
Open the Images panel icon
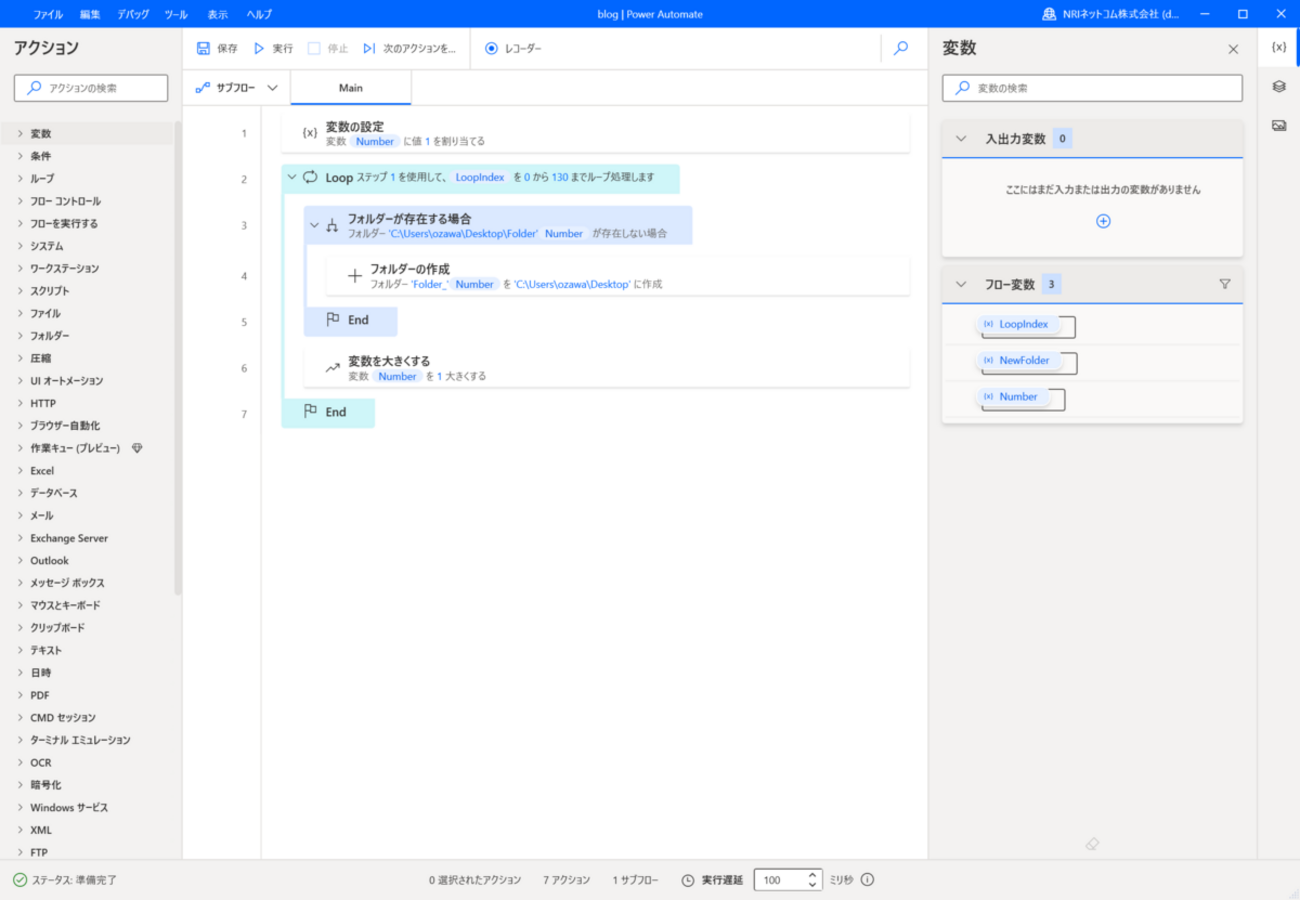pos(1278,125)
